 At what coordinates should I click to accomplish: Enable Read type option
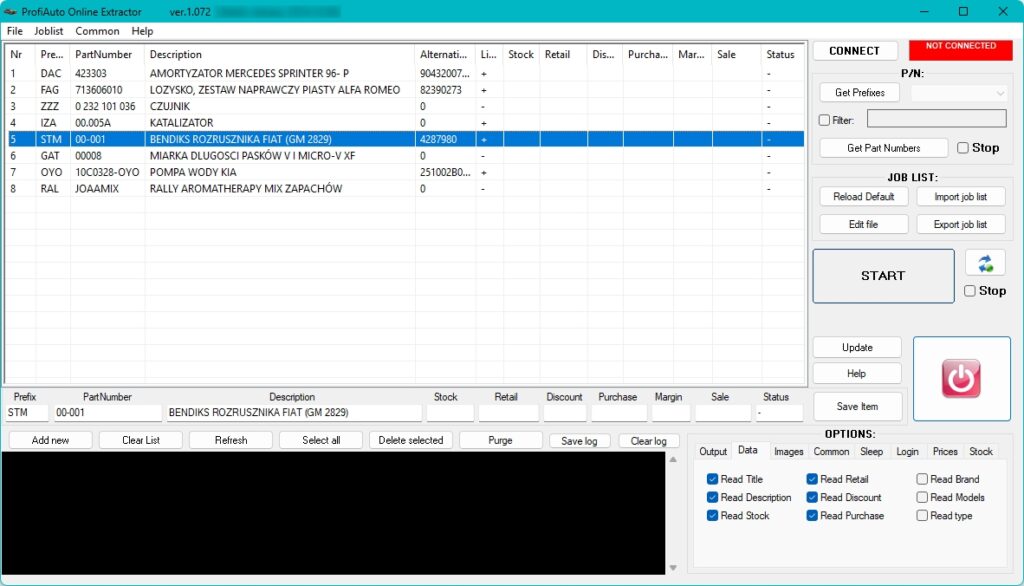tap(922, 515)
